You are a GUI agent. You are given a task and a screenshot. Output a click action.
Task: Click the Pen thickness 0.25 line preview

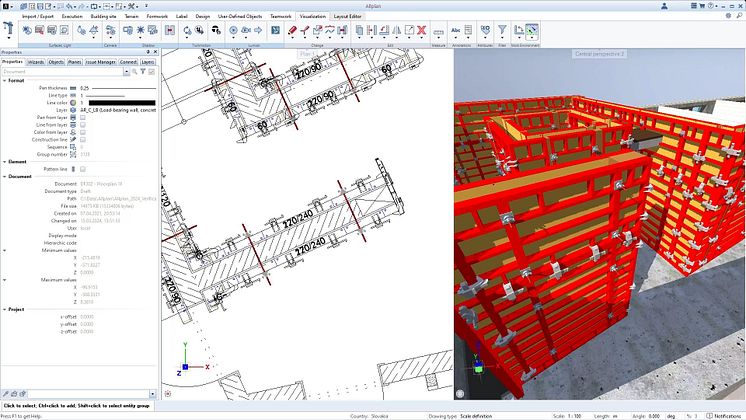click(x=124, y=88)
